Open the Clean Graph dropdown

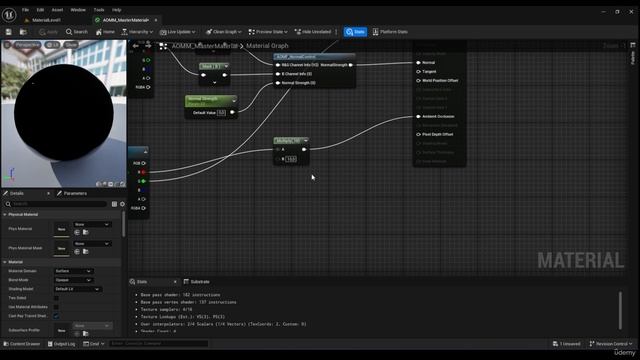[223, 32]
